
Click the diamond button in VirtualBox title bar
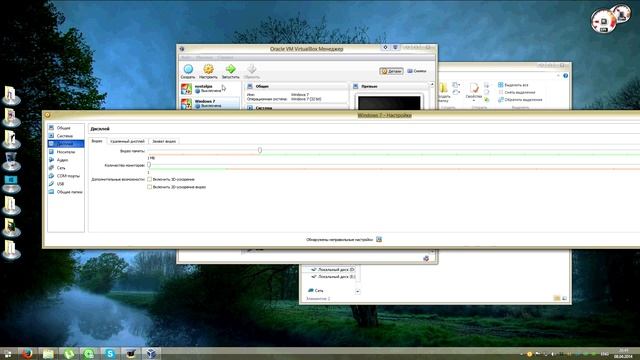coord(385,48)
